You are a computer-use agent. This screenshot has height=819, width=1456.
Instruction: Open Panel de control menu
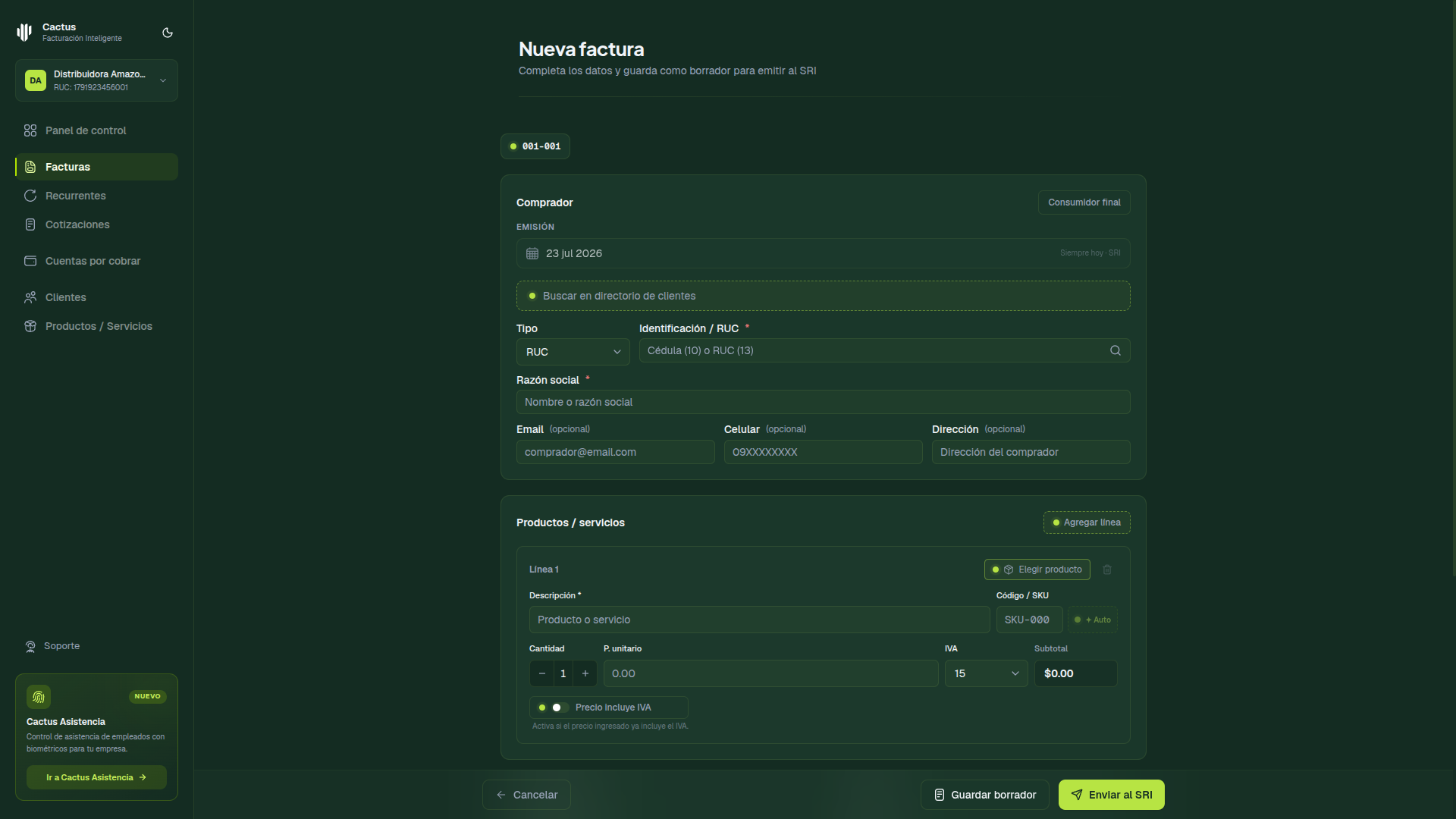(96, 130)
